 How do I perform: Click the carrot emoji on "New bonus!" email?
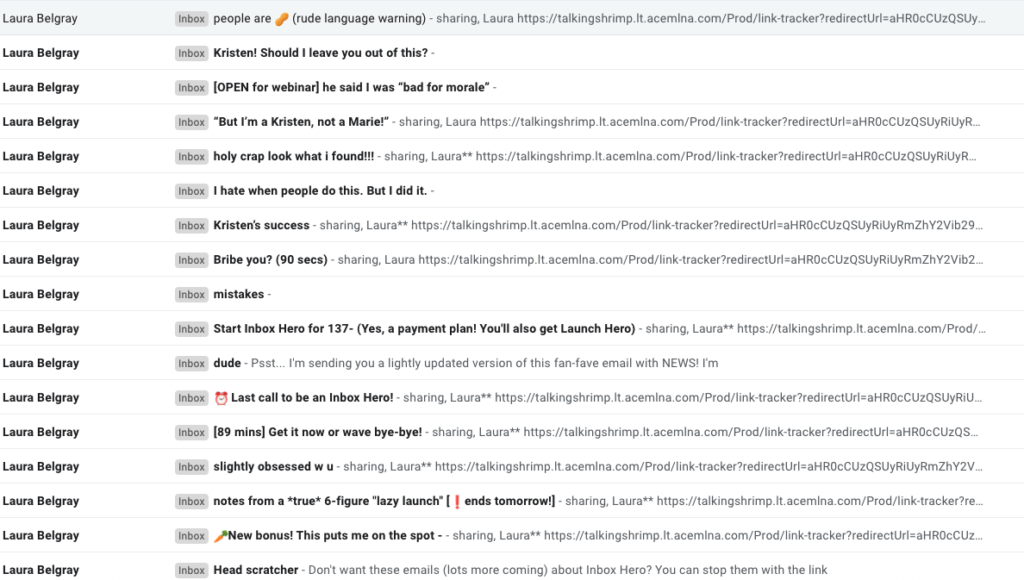coord(220,536)
